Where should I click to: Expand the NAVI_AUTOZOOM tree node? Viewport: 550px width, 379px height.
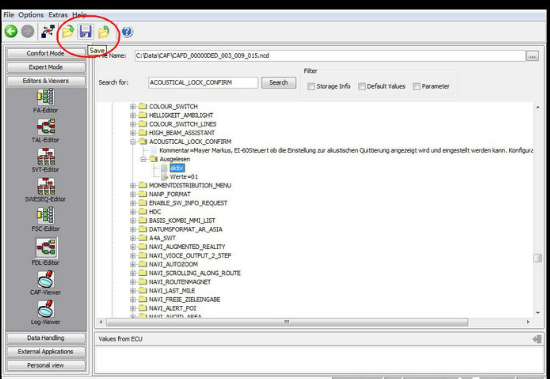coord(133,264)
